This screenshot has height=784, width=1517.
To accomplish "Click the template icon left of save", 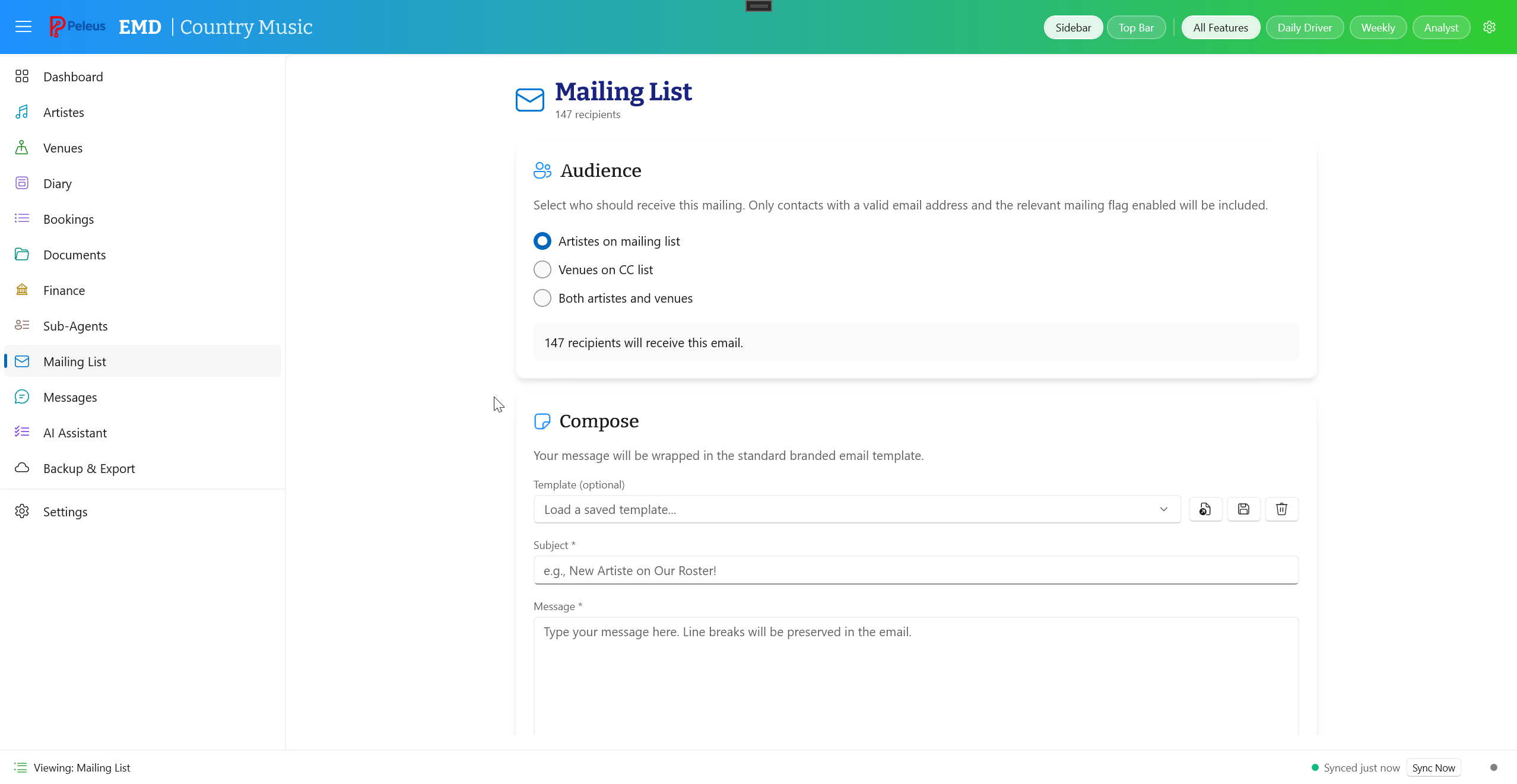I will tap(1205, 509).
